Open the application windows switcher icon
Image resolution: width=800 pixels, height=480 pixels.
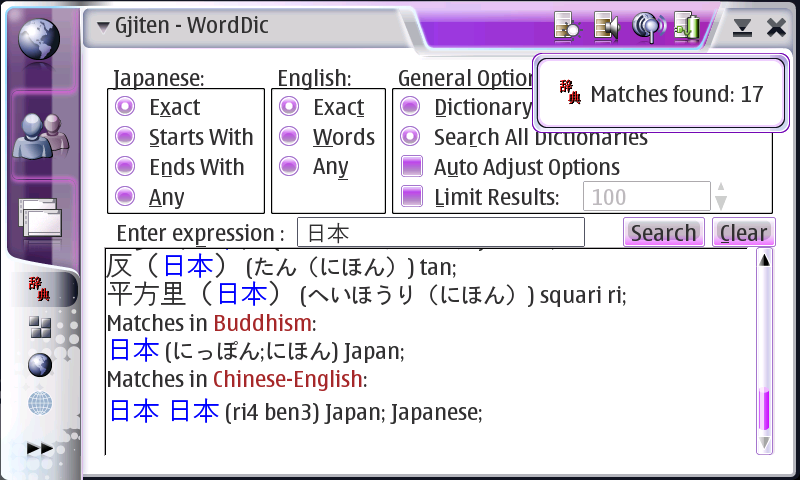(x=39, y=218)
